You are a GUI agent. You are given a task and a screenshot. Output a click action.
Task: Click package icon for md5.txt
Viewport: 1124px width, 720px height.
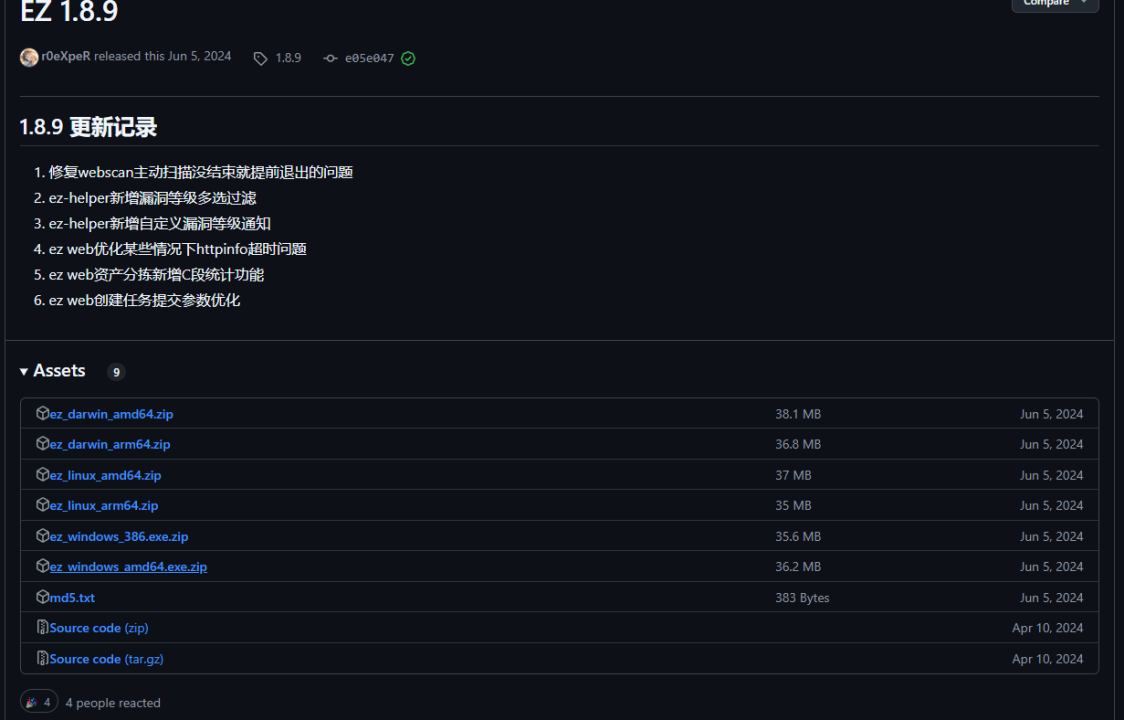[42, 597]
